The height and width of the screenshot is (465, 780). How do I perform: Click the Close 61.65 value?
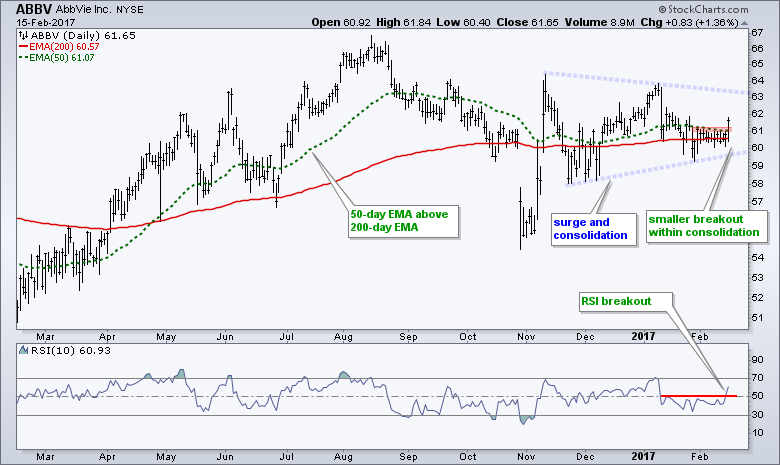tap(527, 22)
